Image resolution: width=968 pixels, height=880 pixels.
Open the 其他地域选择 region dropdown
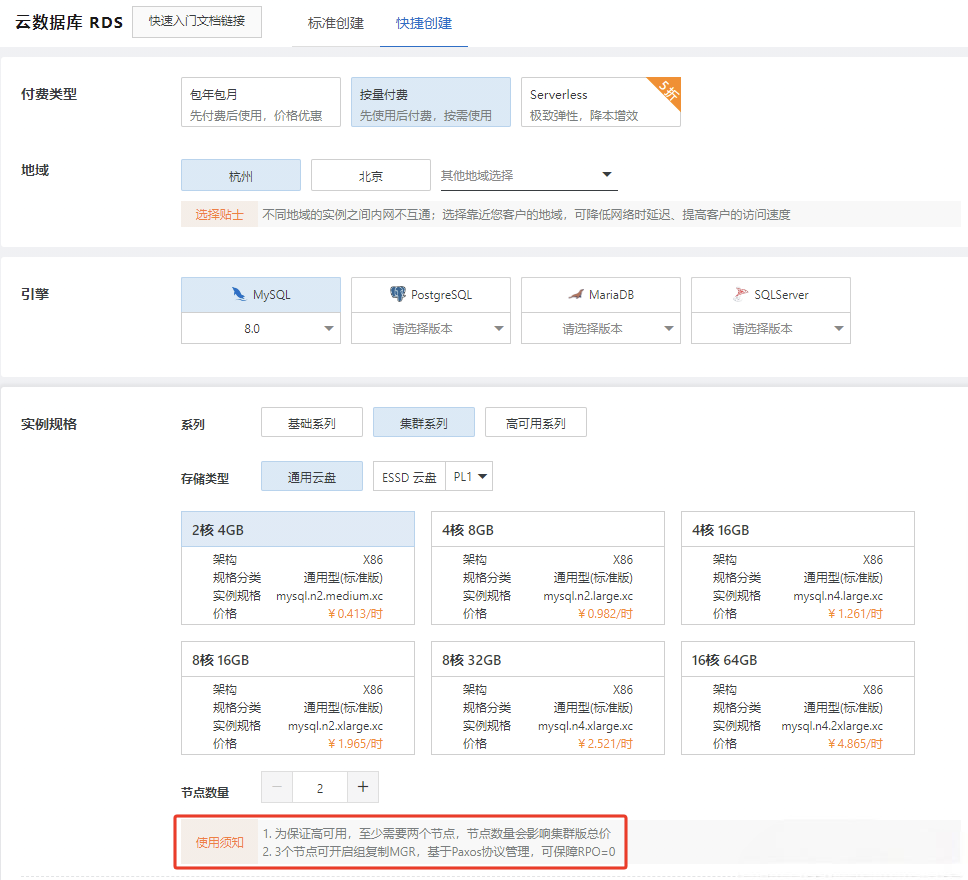[529, 175]
